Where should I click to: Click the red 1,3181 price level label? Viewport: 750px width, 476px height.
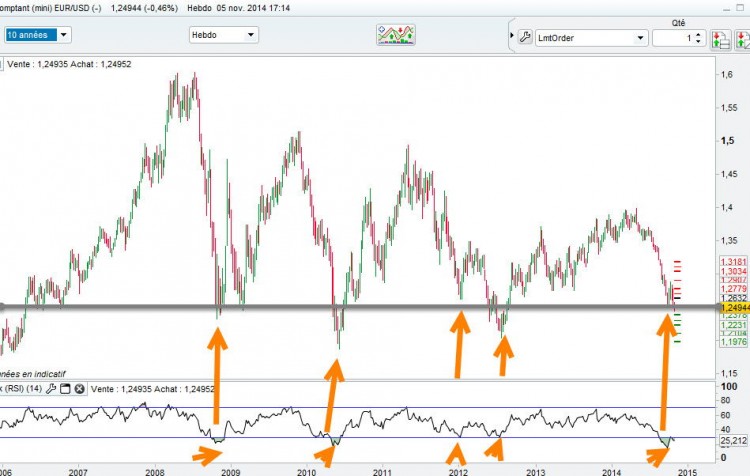[733, 262]
